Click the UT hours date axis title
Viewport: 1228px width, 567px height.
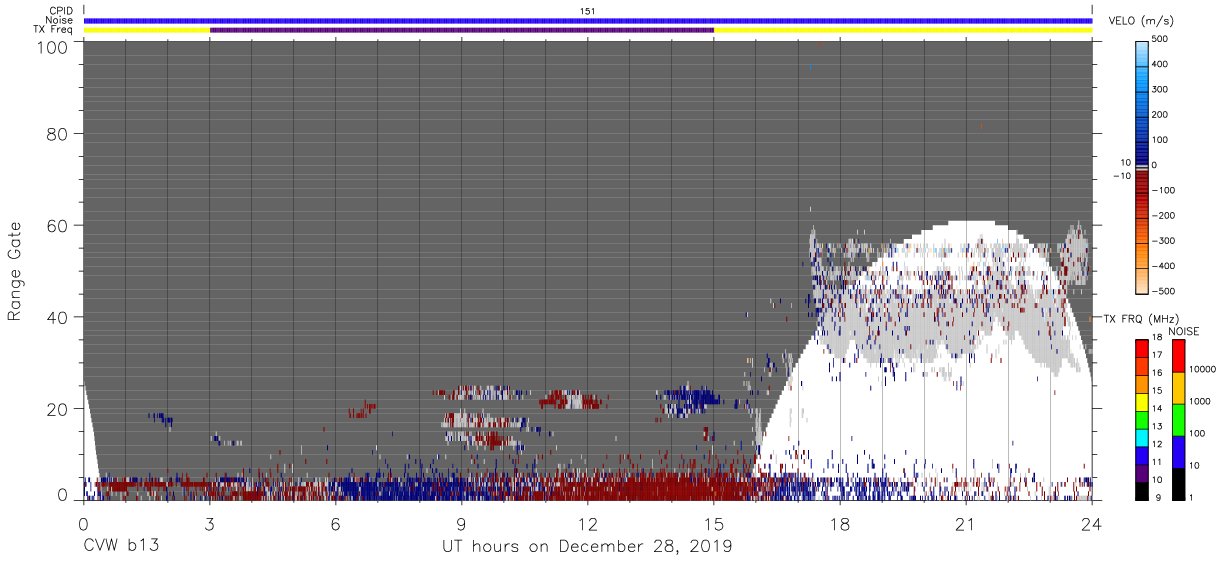(587, 548)
